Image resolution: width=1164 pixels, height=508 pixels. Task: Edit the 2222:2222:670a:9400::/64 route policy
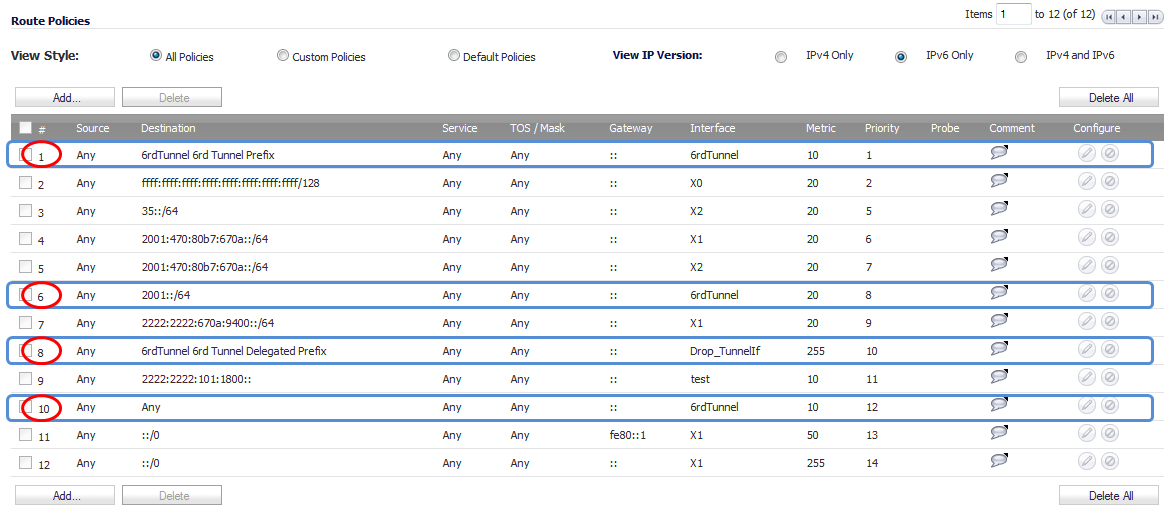coord(1086,322)
